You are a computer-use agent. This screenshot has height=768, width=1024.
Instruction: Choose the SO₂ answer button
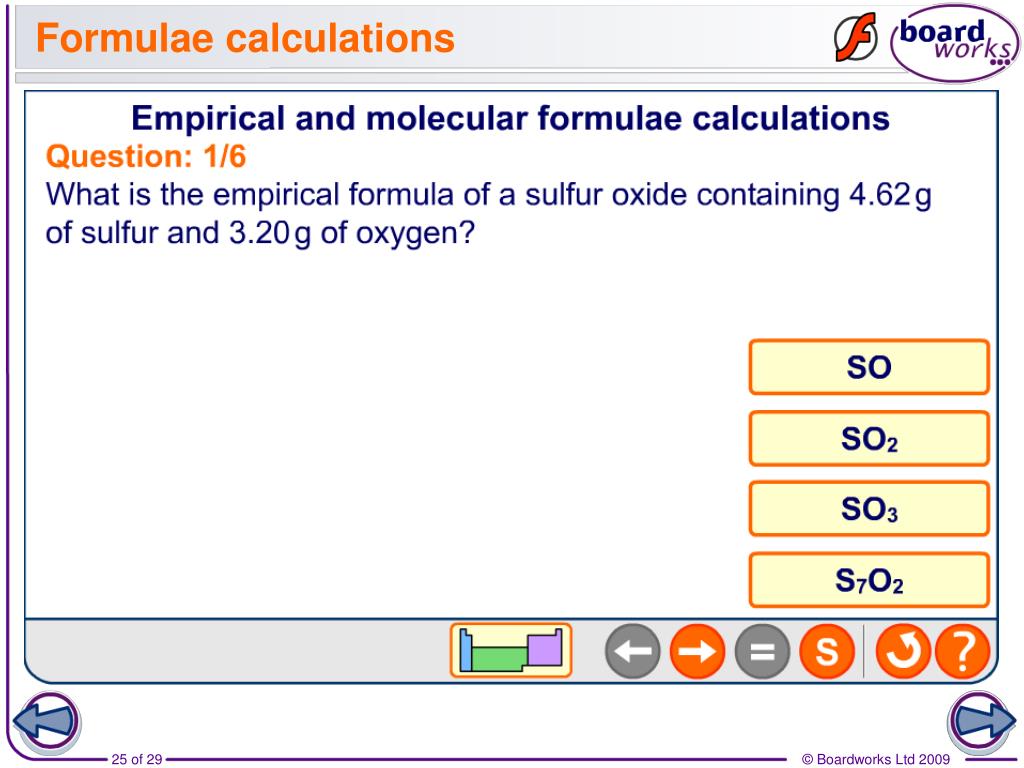[x=869, y=438]
